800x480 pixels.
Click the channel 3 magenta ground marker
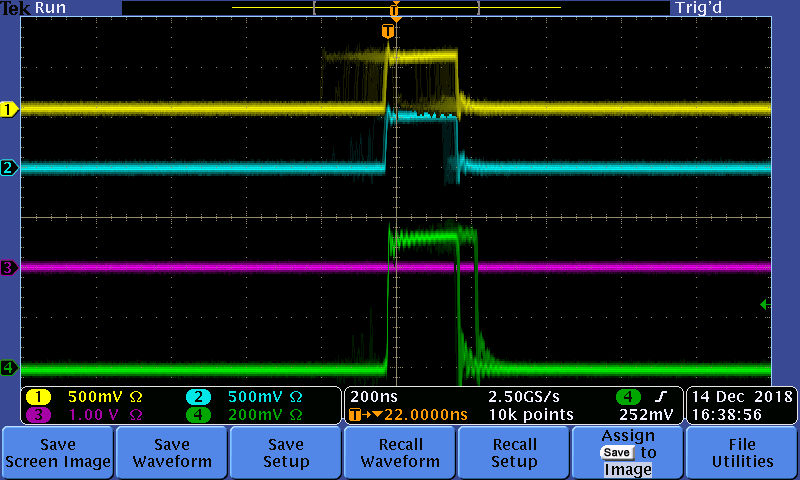(9, 268)
